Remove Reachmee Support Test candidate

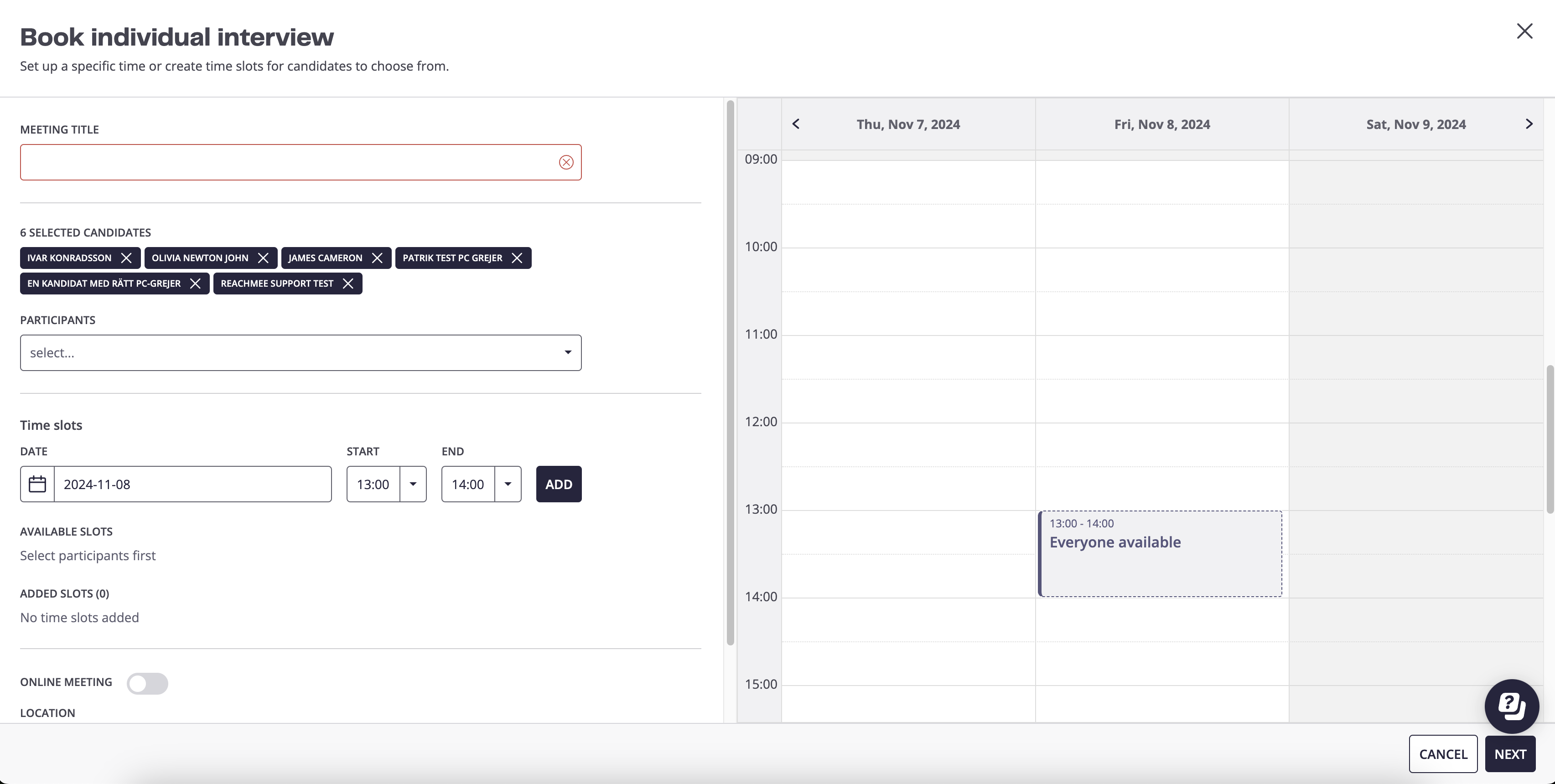point(347,284)
